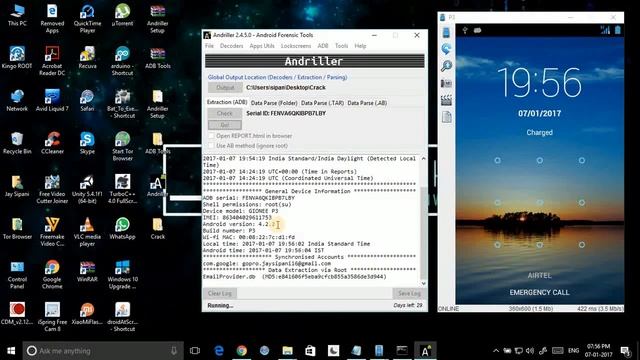This screenshot has width=640, height=360.
Task: Select the Control Panel desktop icon
Action: tap(17, 274)
